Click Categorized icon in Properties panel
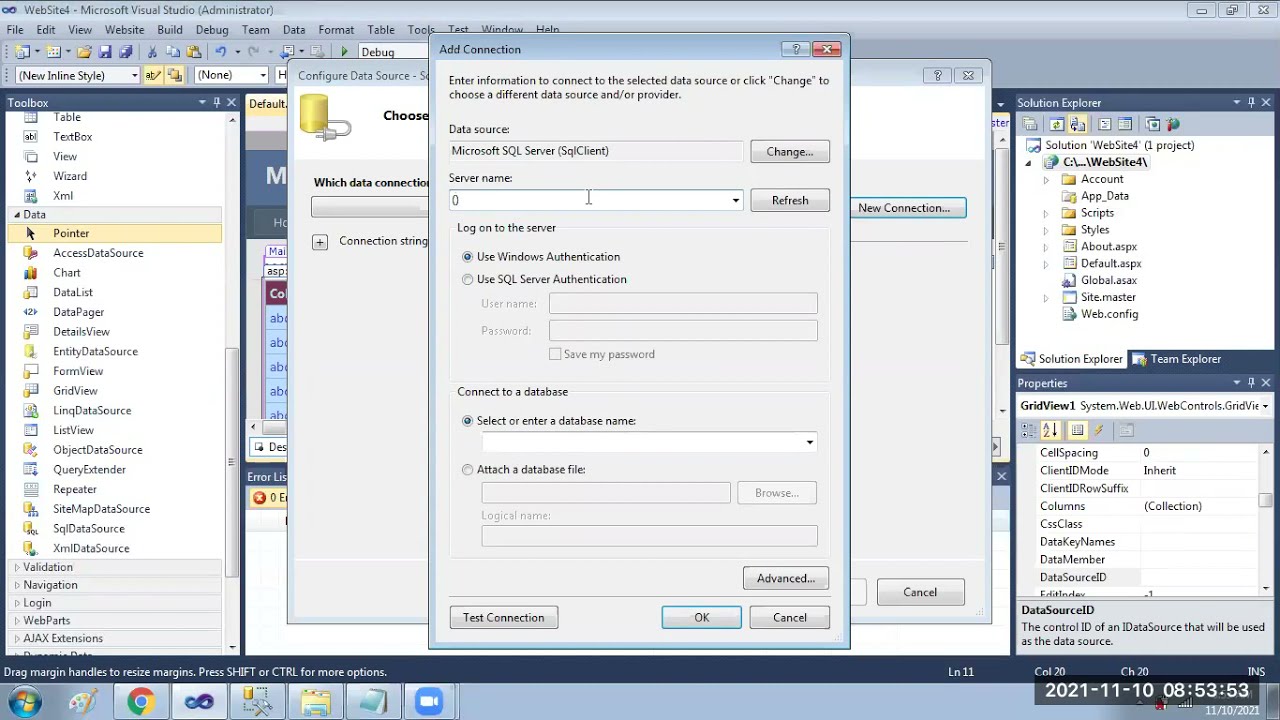This screenshot has width=1280, height=720. click(1029, 430)
